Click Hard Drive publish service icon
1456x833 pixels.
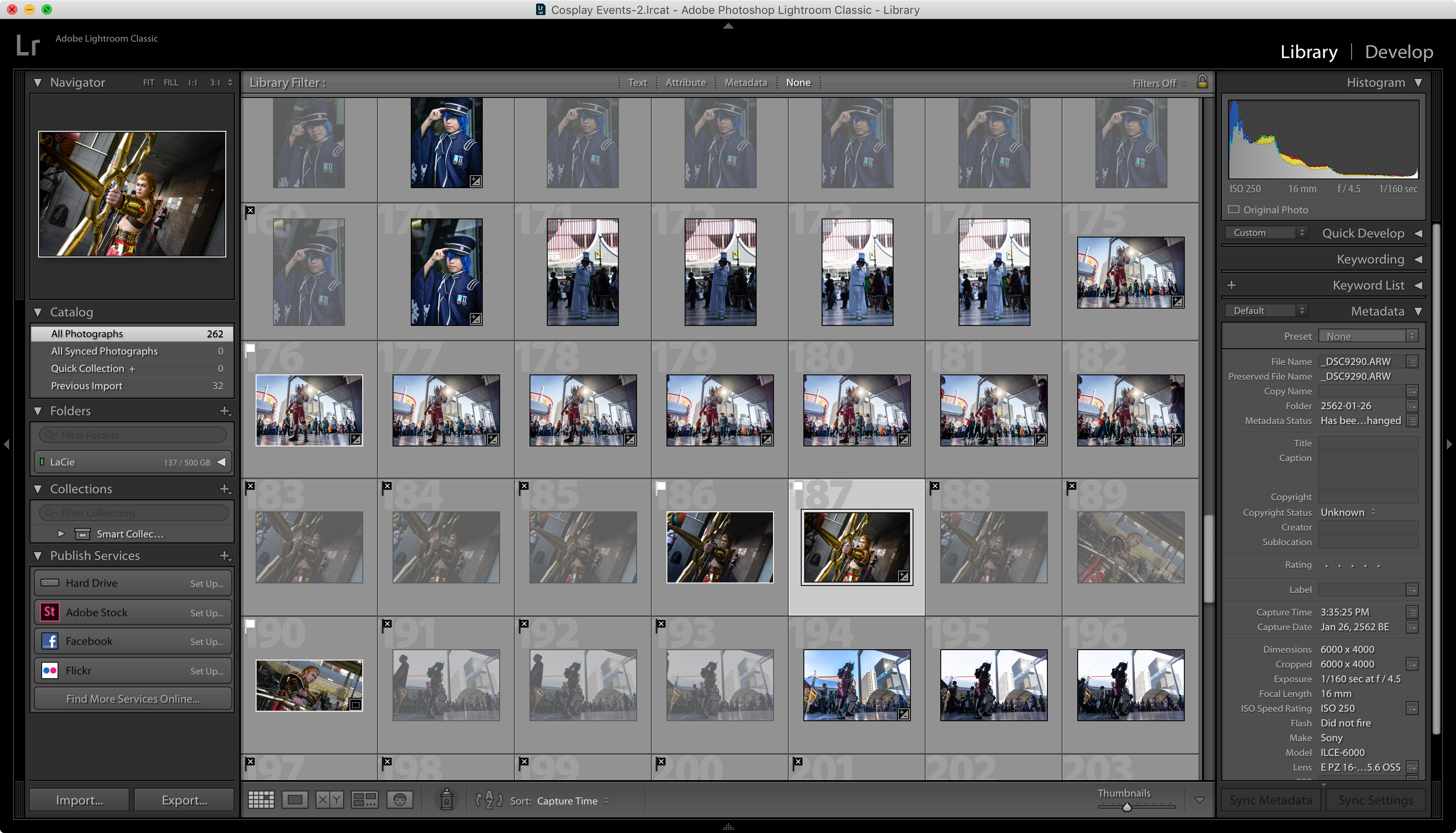49,583
